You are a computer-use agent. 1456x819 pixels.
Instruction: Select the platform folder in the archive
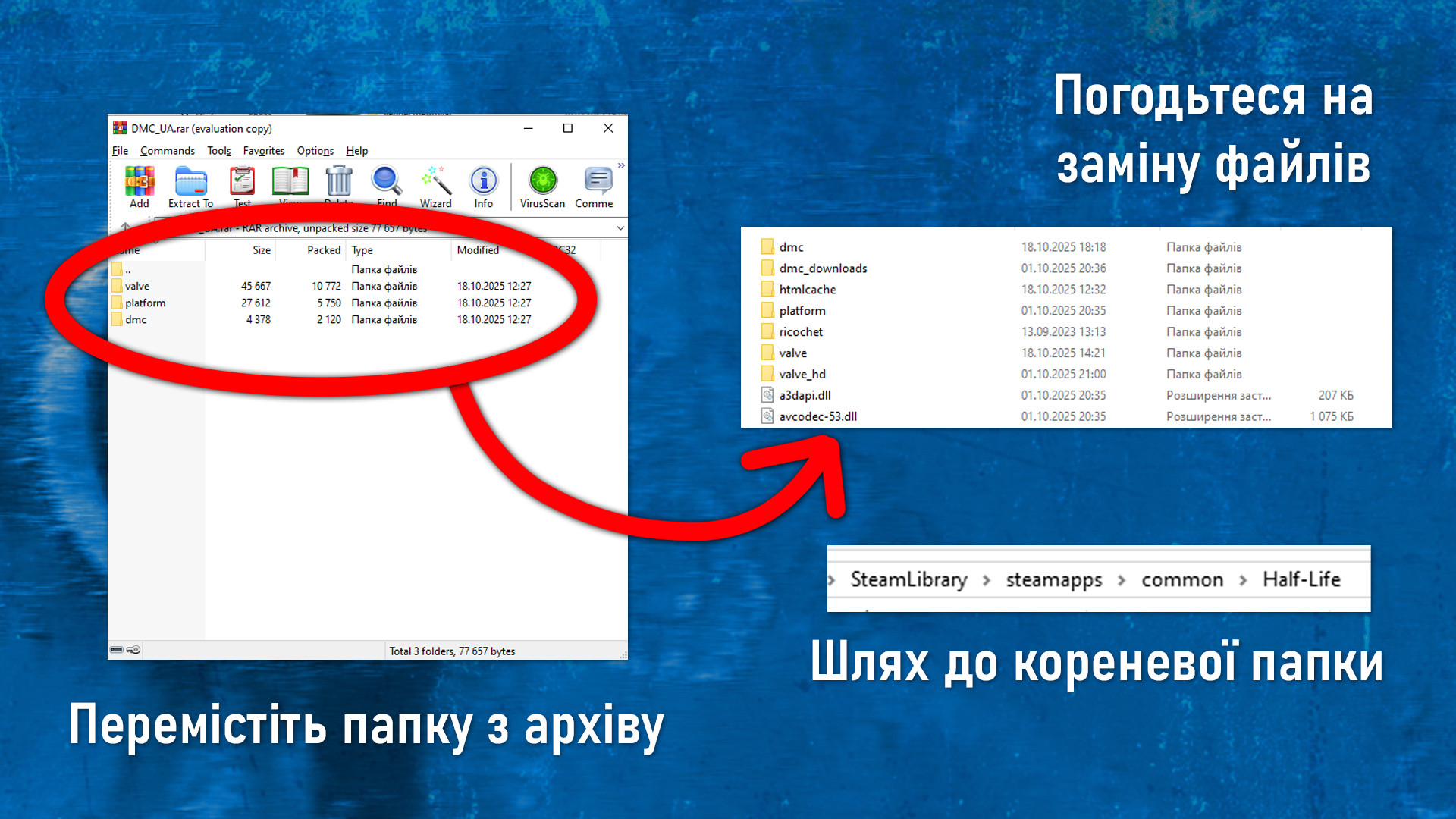tap(145, 303)
